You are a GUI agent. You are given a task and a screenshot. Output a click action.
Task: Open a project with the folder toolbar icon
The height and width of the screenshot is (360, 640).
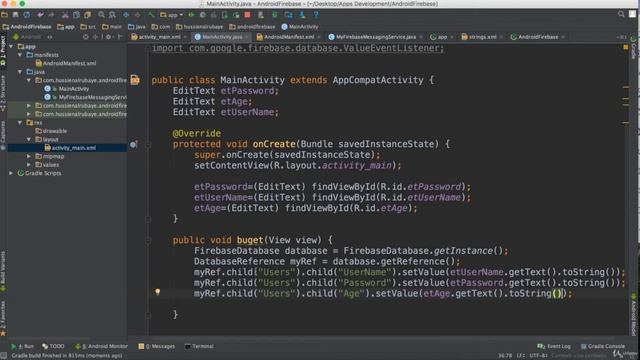[x=4, y=15]
